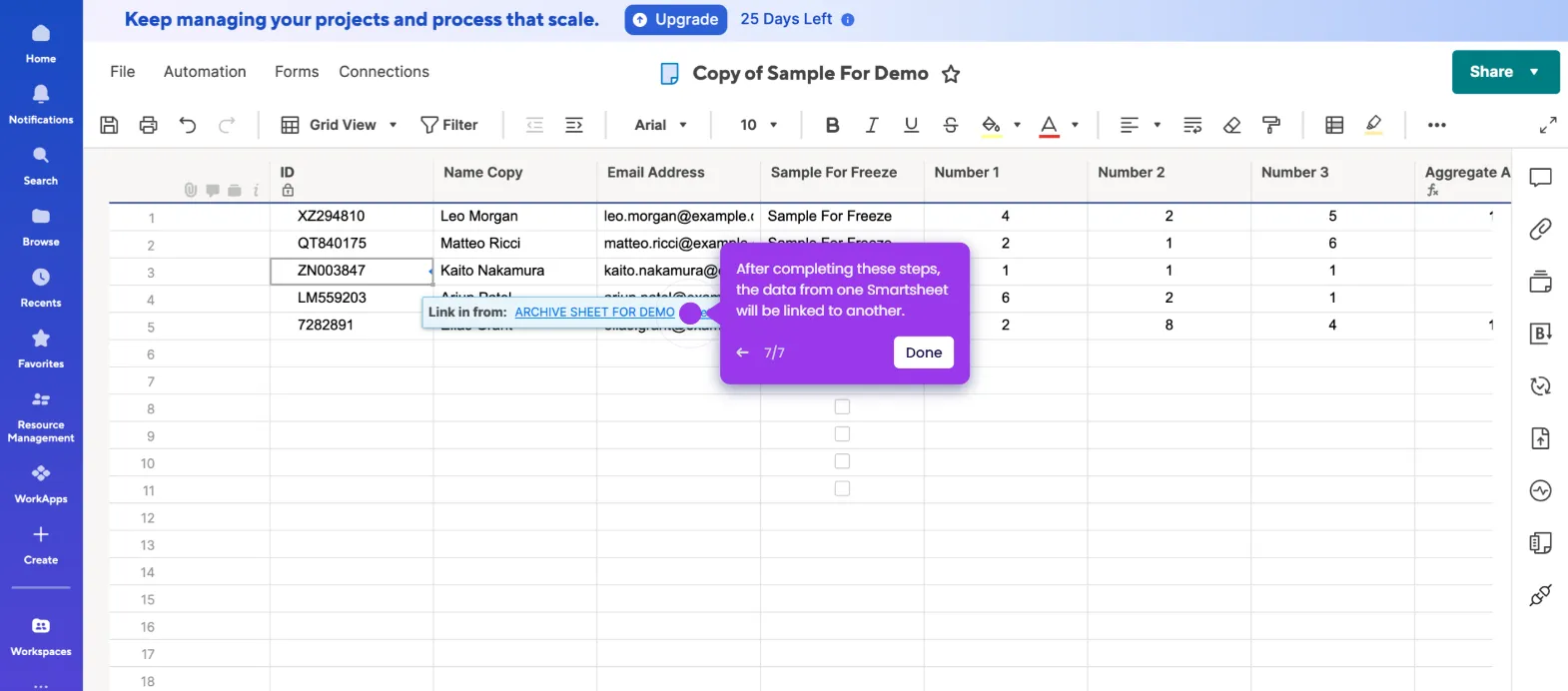Open Recents in sidebar
Screen dimensions: 1568x691
(x=41, y=288)
